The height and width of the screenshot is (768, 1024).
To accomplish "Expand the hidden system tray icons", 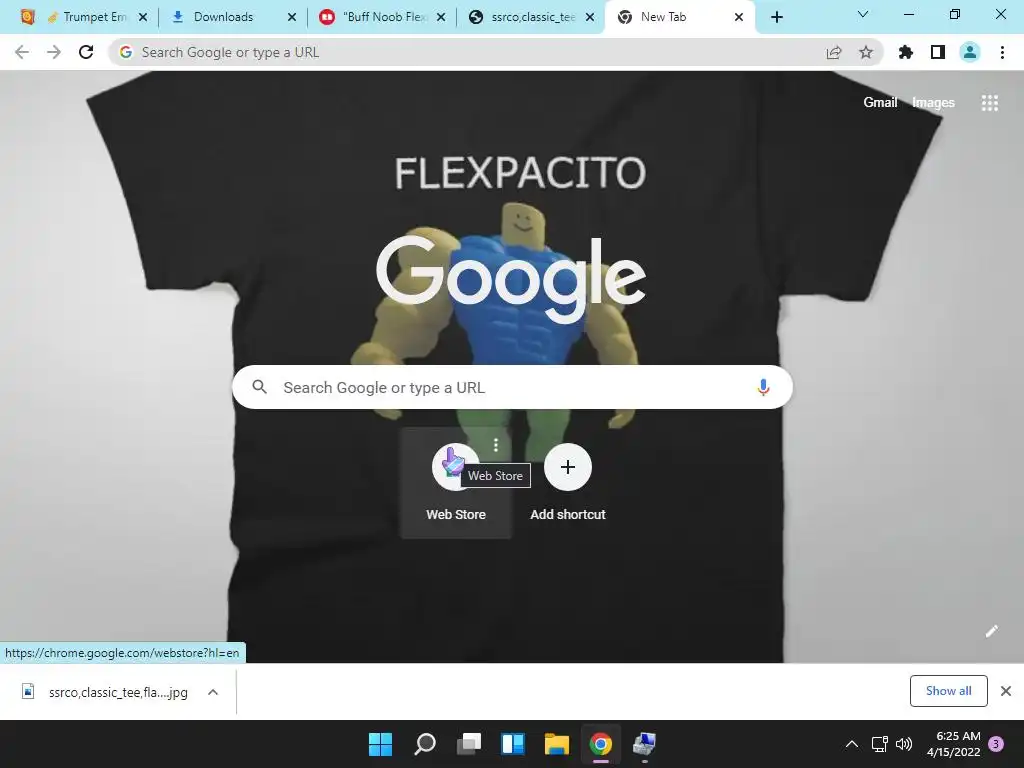I will (852, 744).
